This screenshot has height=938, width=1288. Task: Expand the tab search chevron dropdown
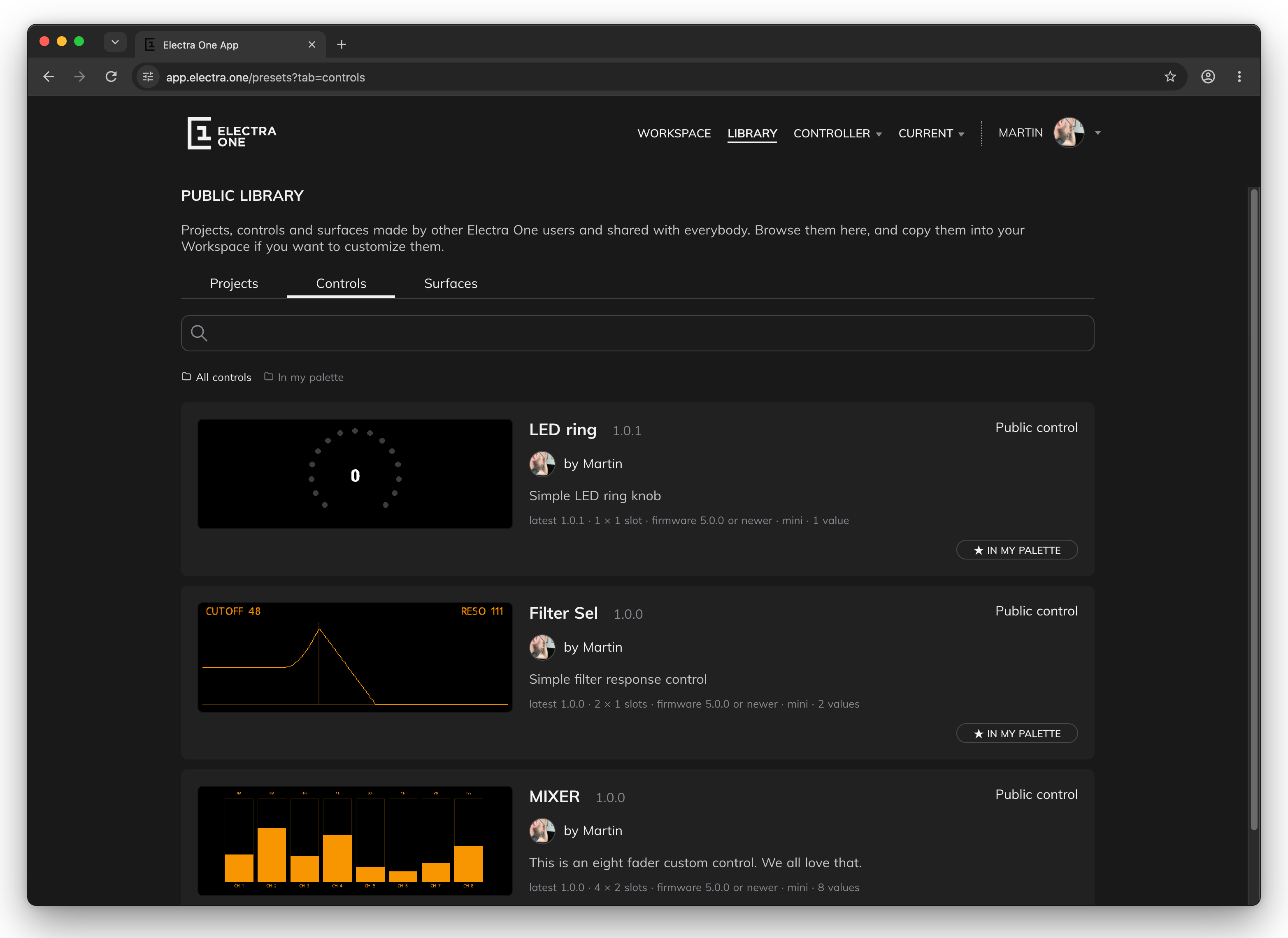click(x=115, y=42)
